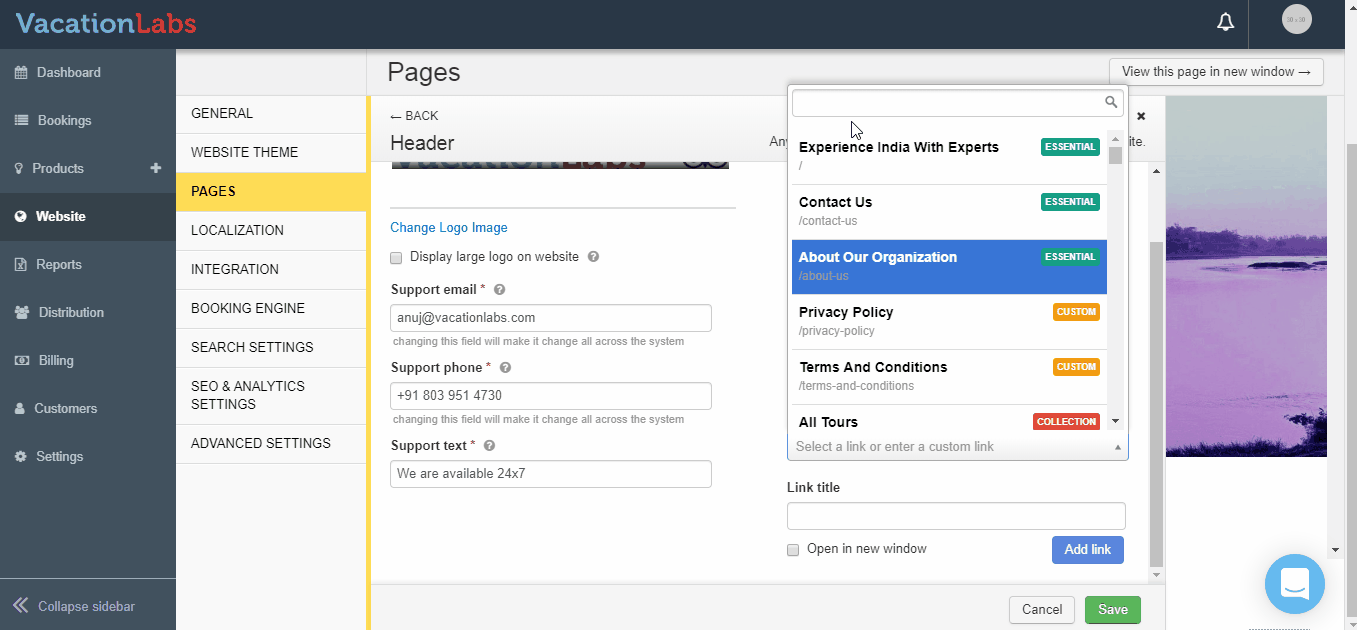Click help icon next to Support text
1357x630 pixels.
(x=489, y=446)
